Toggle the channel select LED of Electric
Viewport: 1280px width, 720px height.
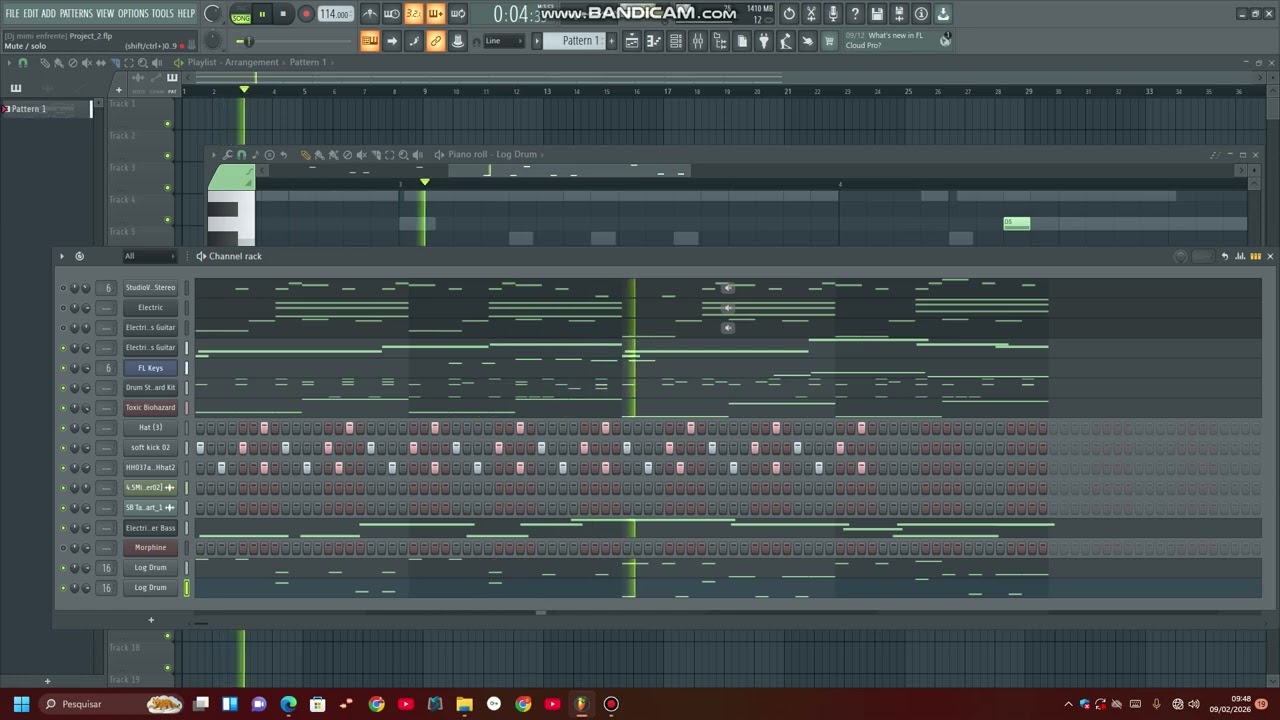click(187, 308)
